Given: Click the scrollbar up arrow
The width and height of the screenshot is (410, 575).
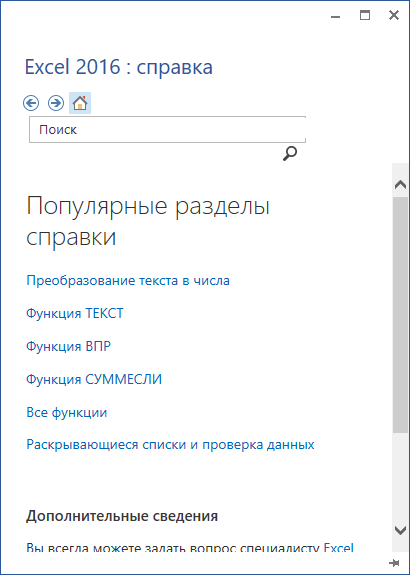Looking at the screenshot, I should [400, 185].
